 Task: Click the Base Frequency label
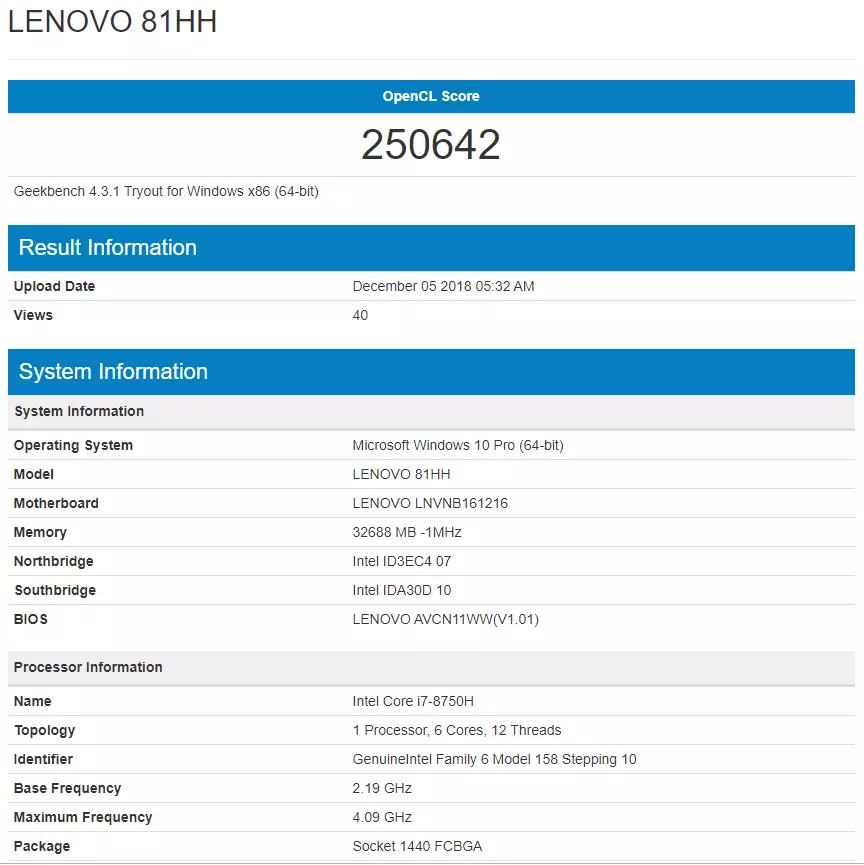[x=67, y=789]
